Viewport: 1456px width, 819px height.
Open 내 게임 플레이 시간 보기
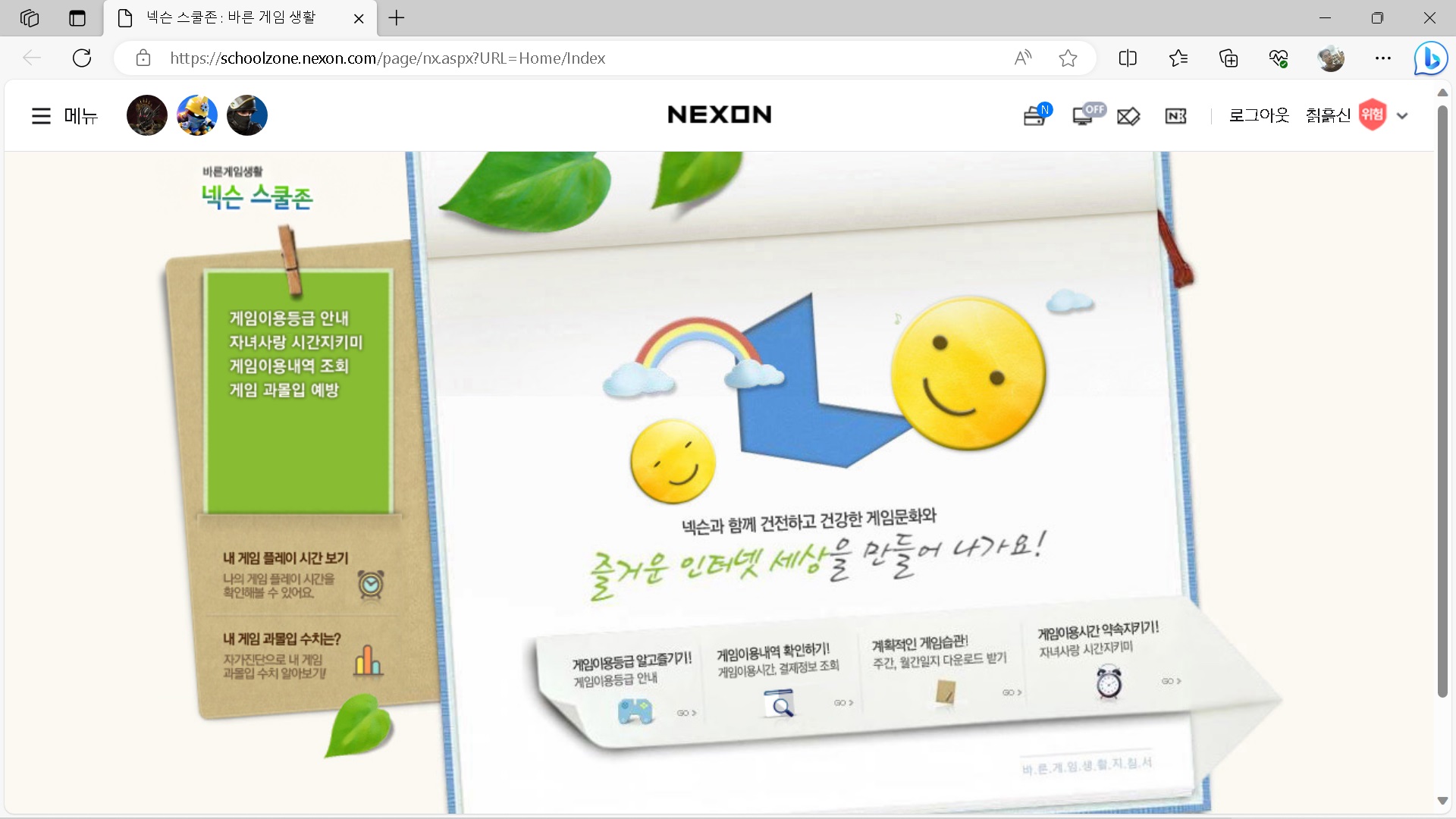tap(285, 558)
